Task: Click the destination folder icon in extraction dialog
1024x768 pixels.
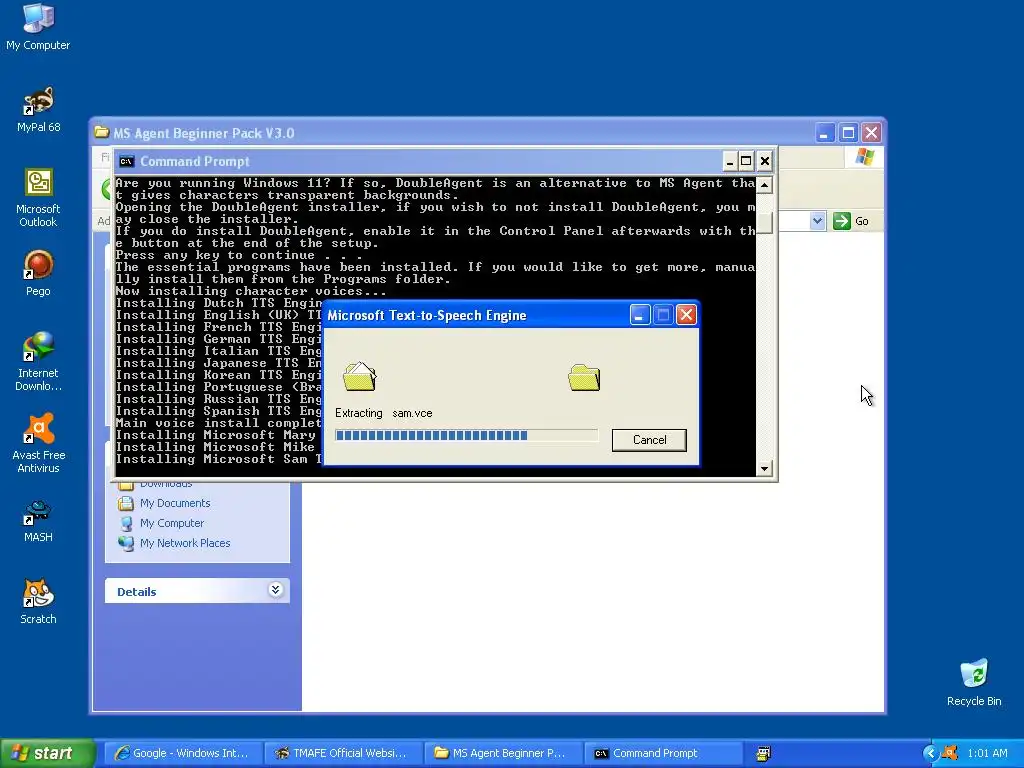Action: 584,377
